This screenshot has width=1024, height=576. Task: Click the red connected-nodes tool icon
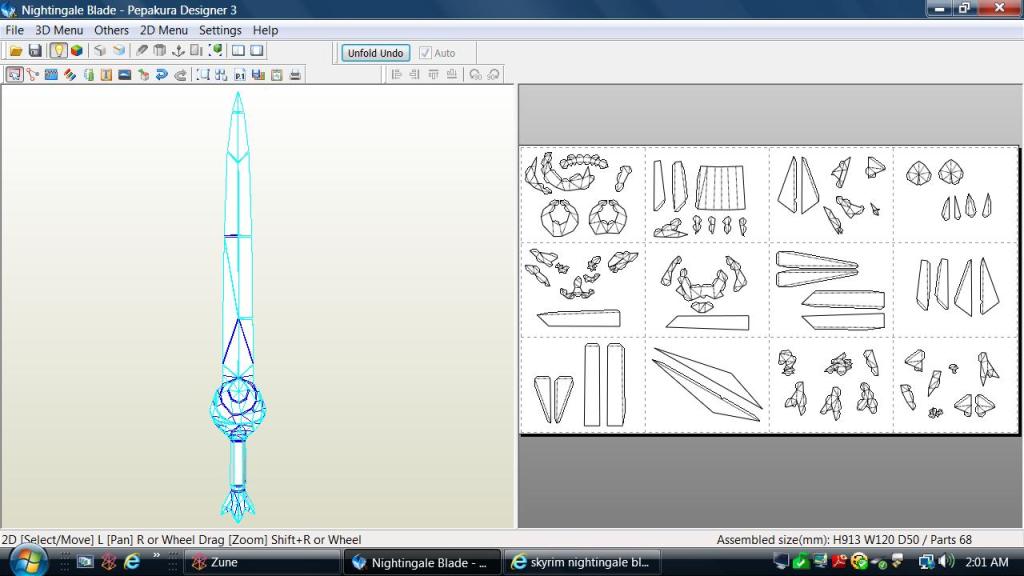pyautogui.click(x=33, y=75)
